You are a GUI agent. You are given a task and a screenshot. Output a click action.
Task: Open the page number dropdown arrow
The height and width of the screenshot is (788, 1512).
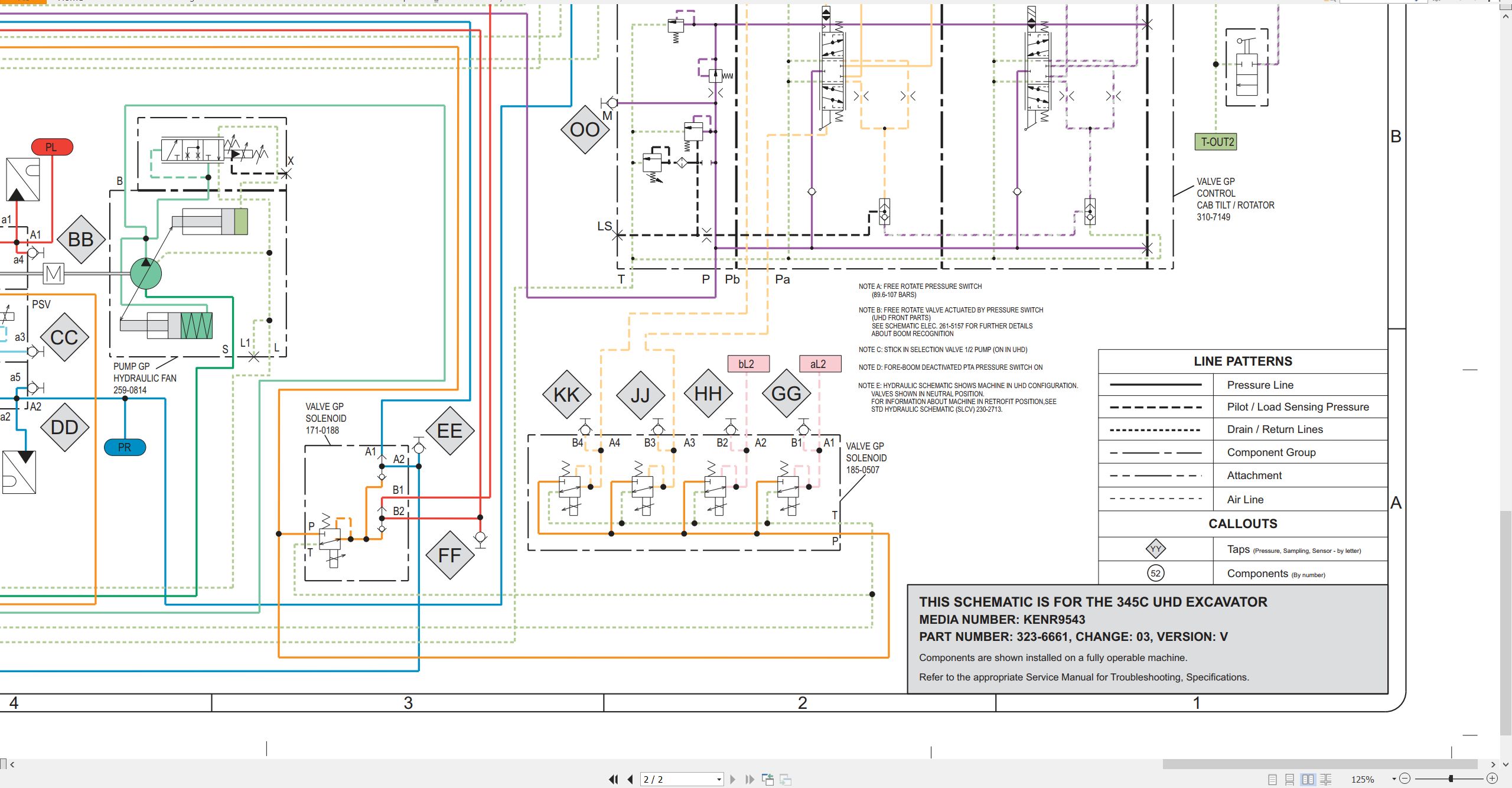coord(719,780)
